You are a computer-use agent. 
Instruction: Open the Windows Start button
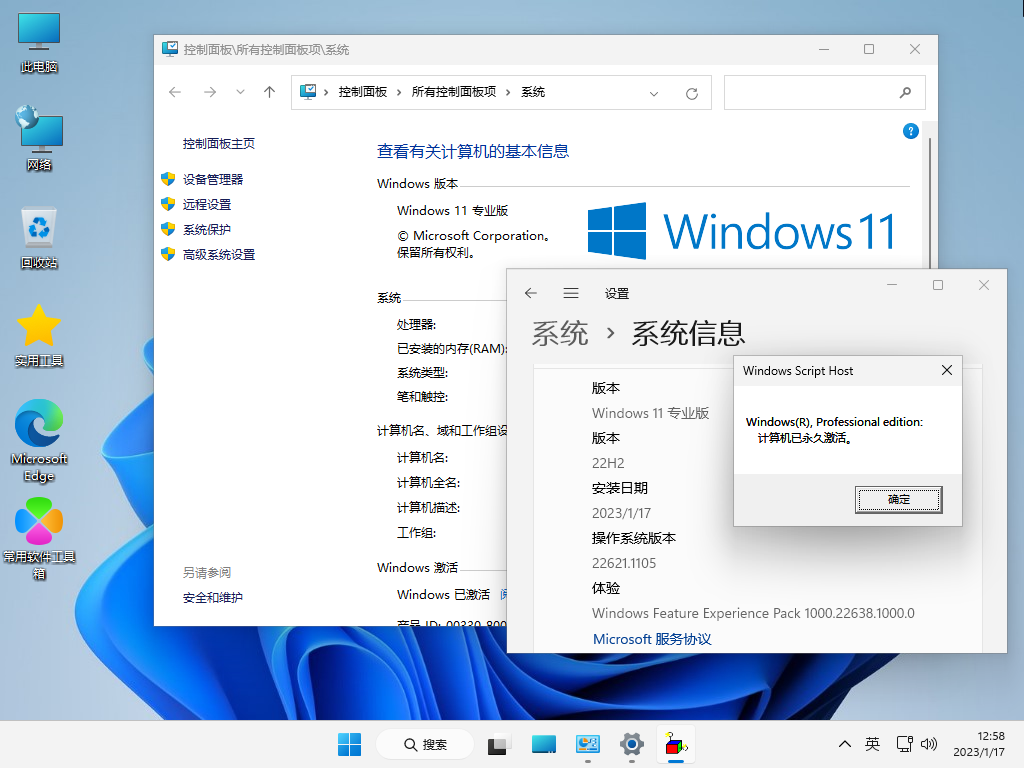tap(349, 744)
